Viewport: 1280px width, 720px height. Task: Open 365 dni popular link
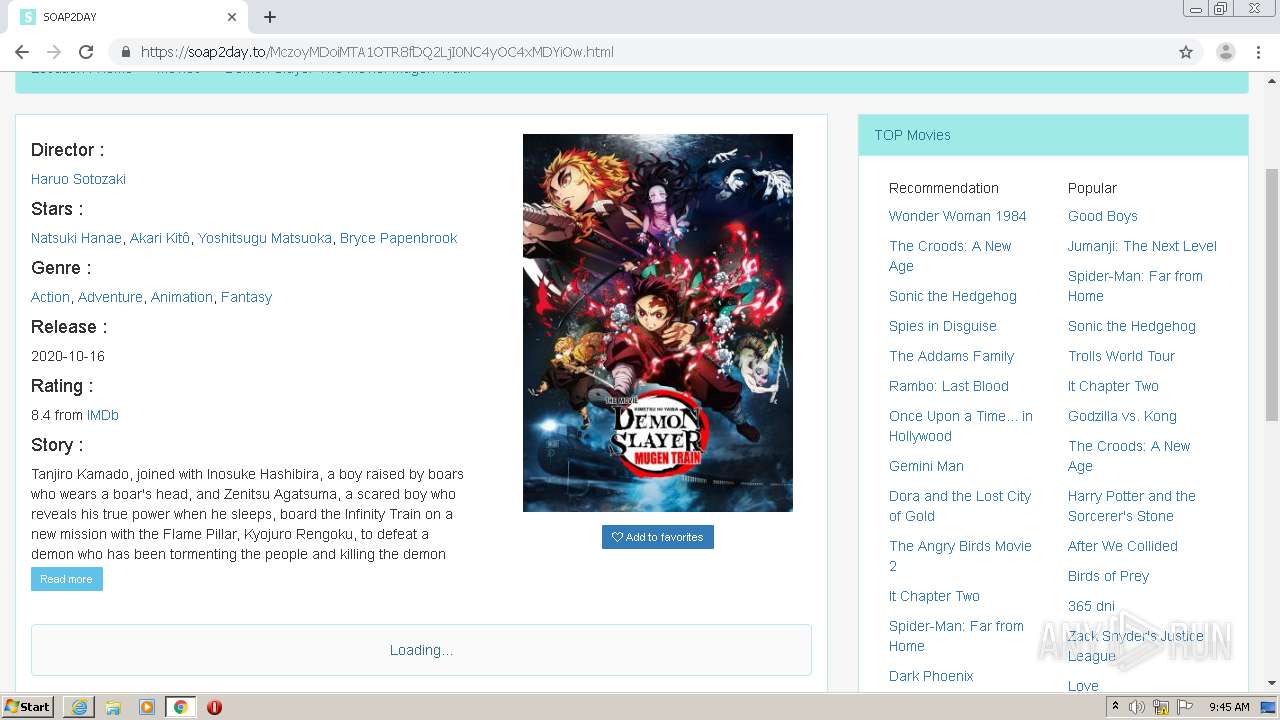pos(1091,606)
